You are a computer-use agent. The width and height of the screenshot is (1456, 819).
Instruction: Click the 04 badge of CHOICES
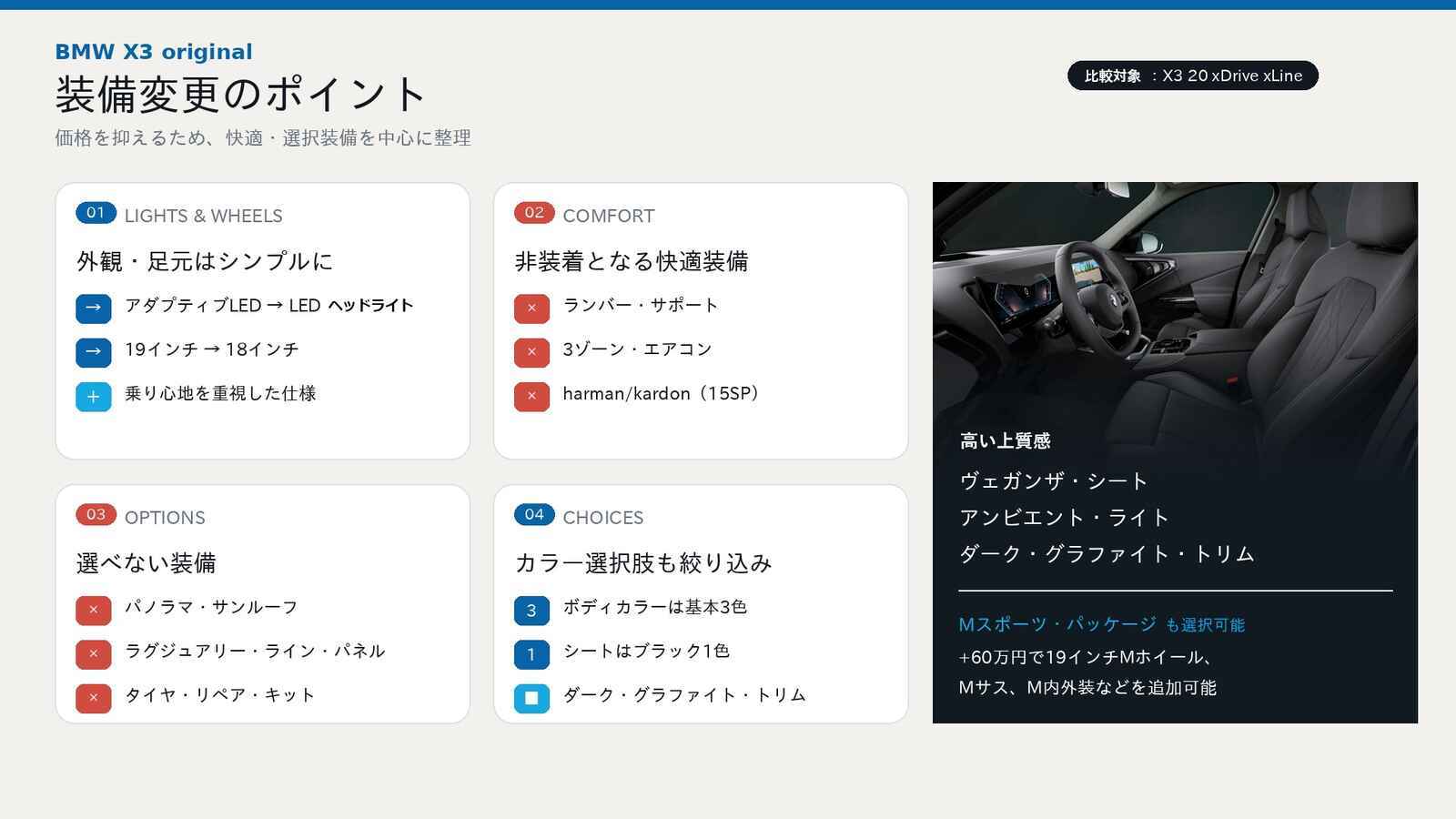coord(534,514)
